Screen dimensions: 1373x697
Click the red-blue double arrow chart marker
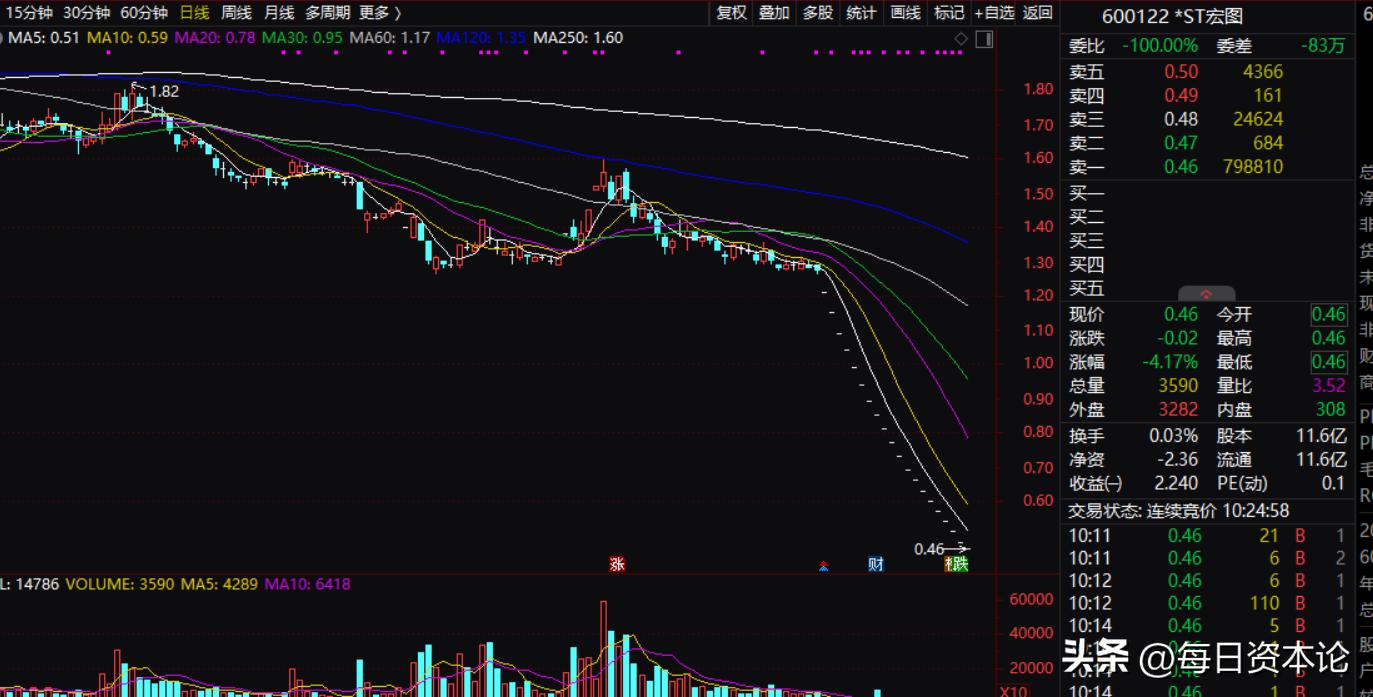coord(823,565)
